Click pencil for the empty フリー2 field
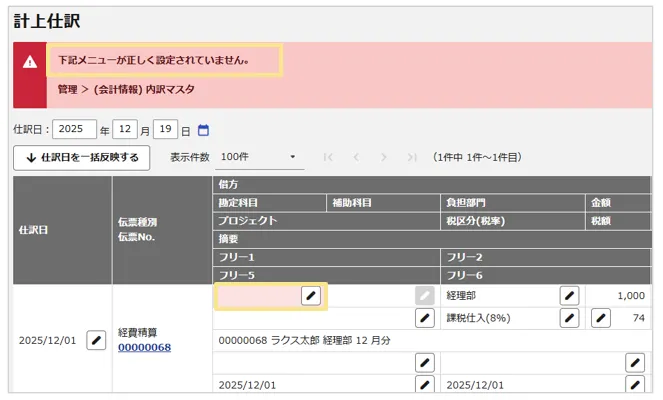The image size is (663, 400). [634, 362]
